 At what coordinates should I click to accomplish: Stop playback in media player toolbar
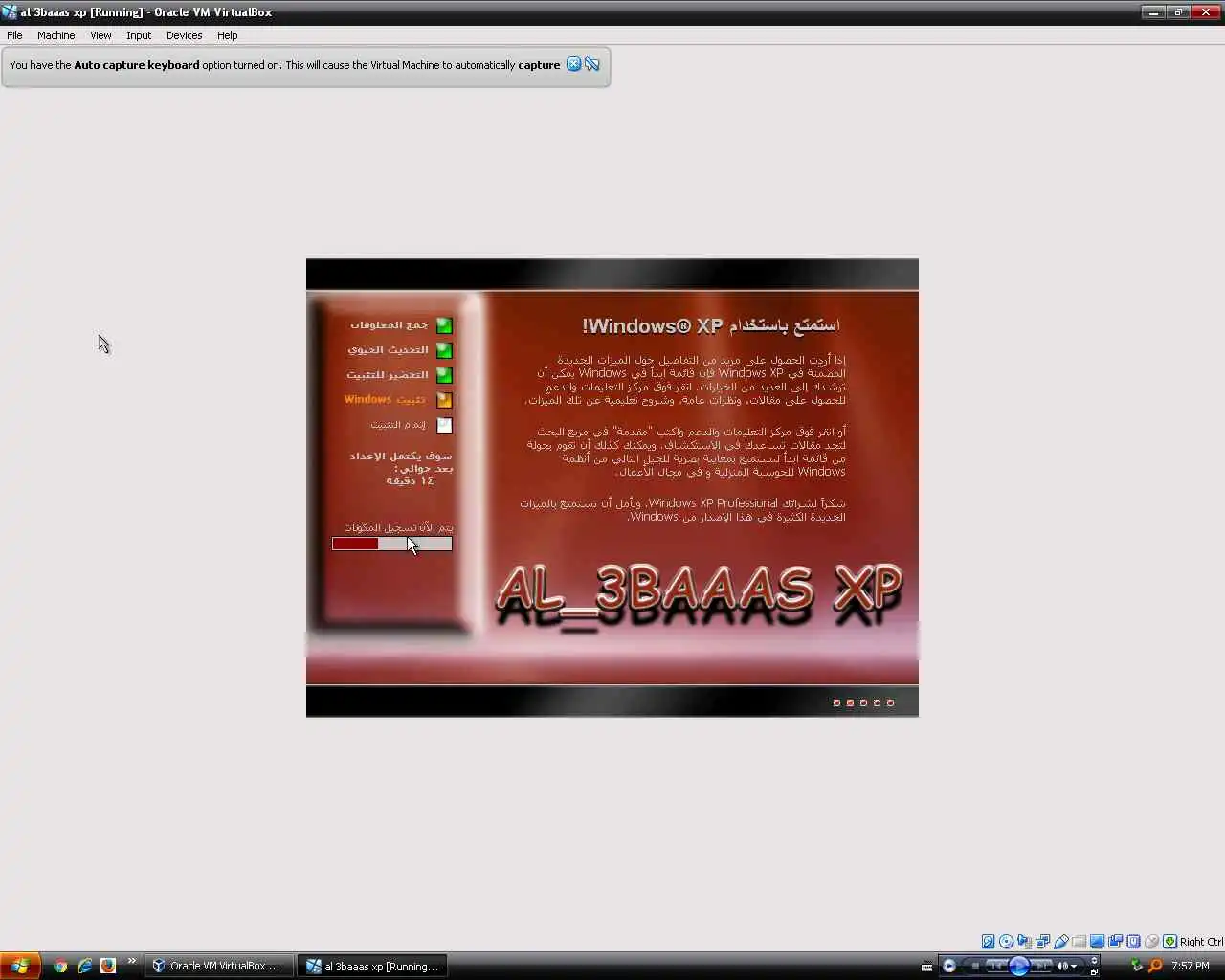(975, 966)
